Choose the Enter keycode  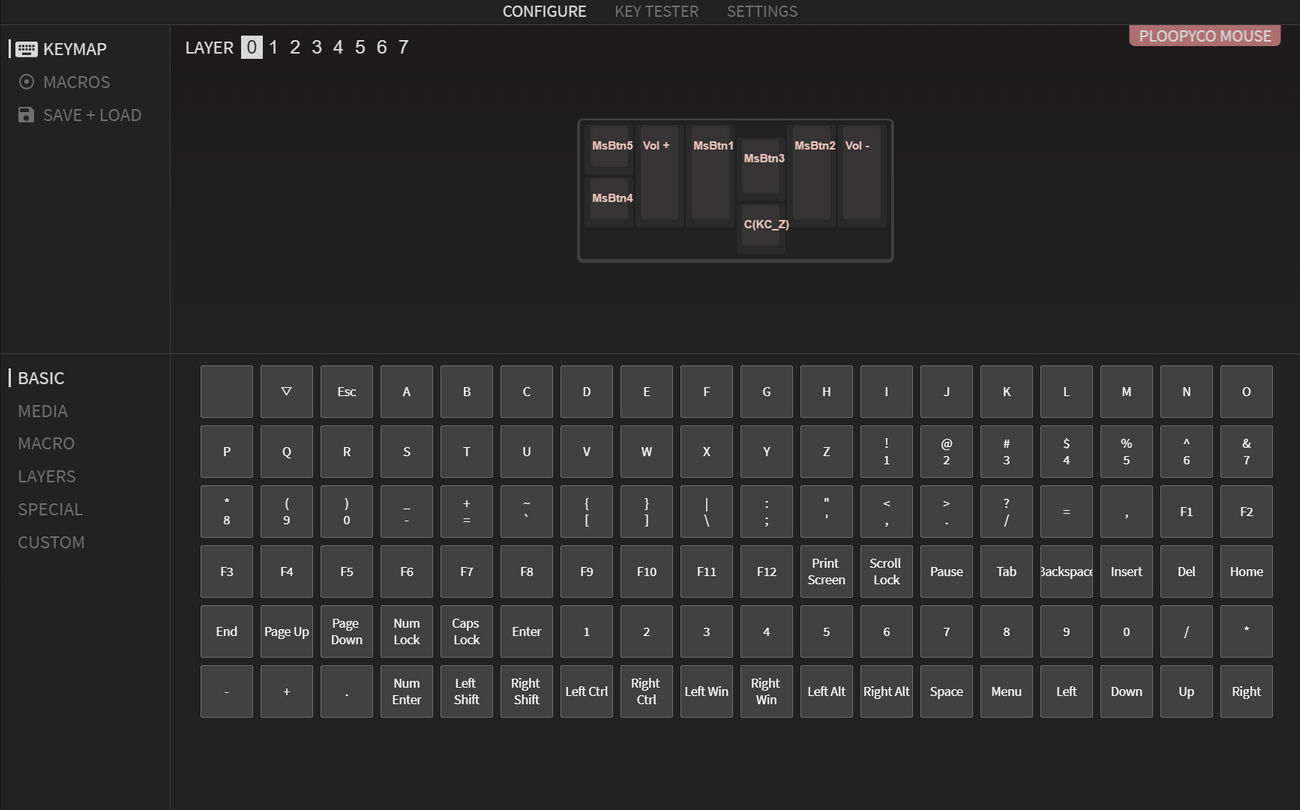pyautogui.click(x=526, y=631)
